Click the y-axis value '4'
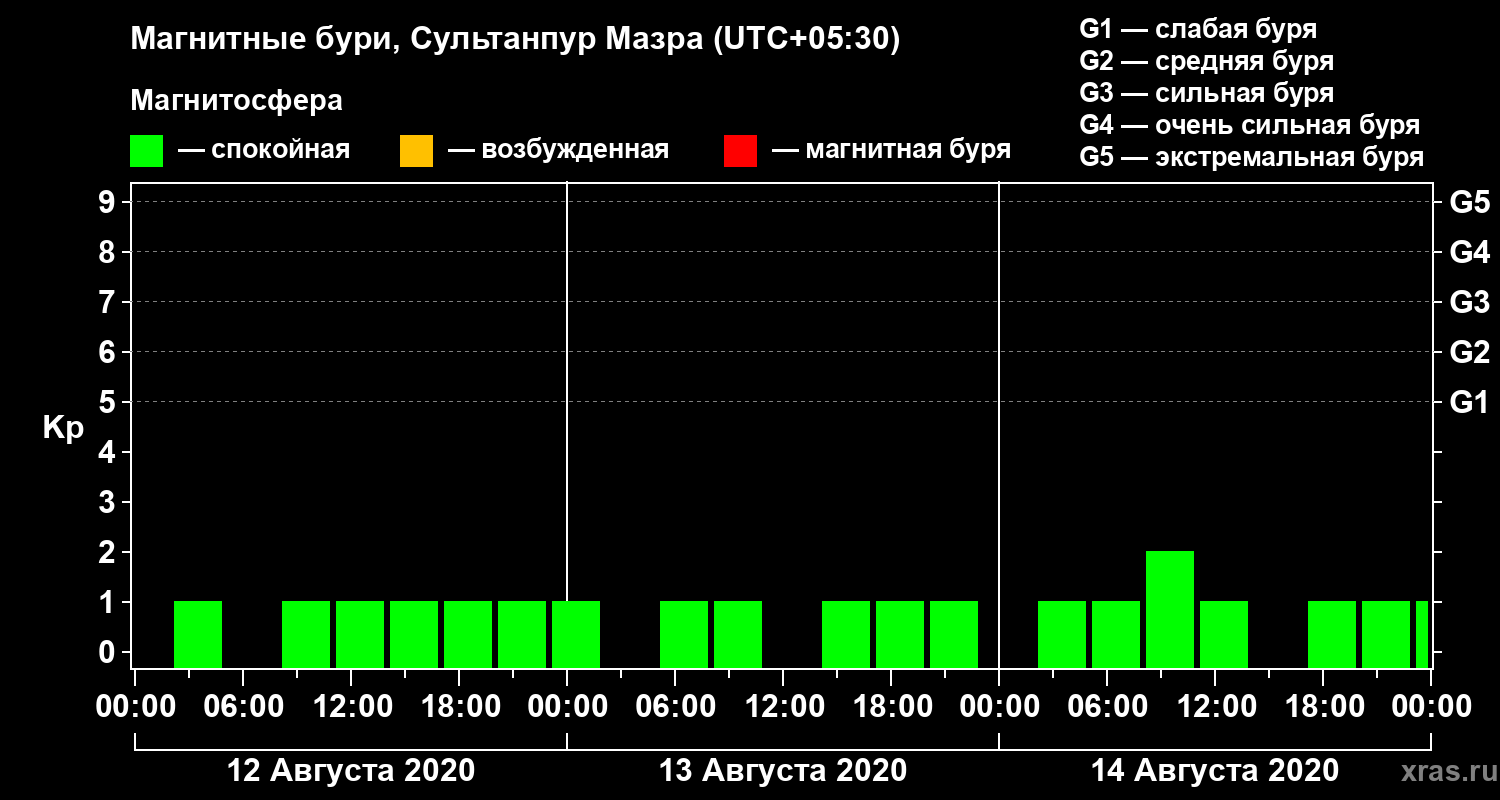1500x800 pixels. tap(109, 452)
